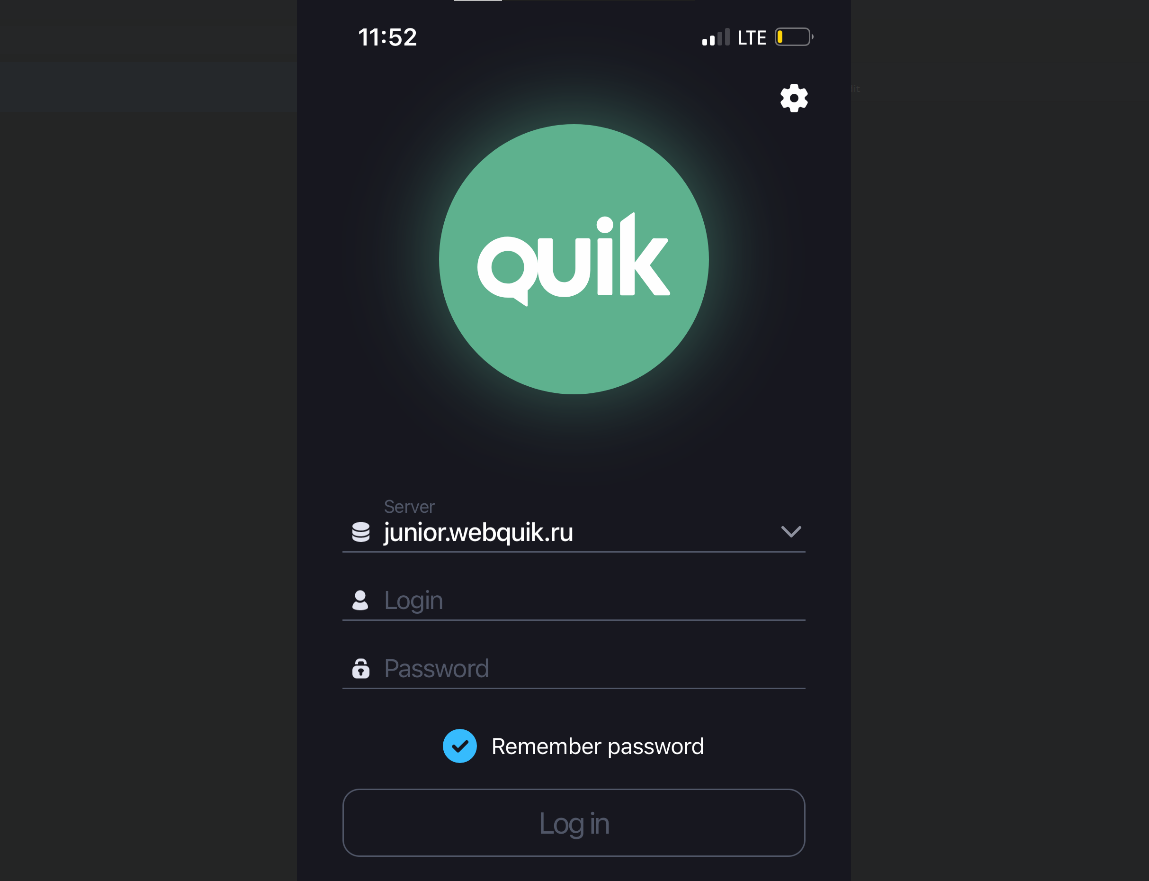Uncheck the Remember password checkbox

[460, 746]
